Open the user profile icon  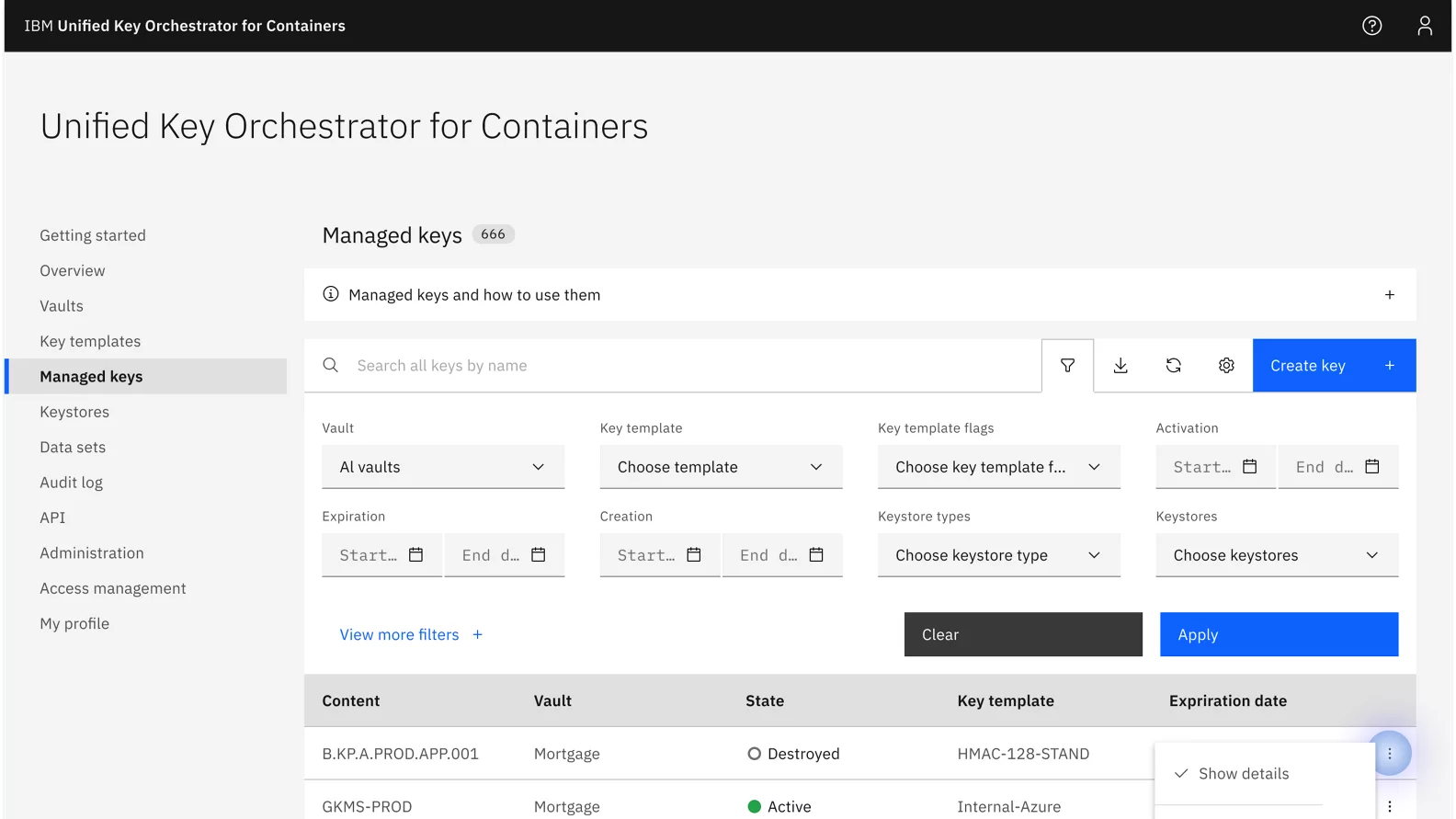pos(1425,26)
